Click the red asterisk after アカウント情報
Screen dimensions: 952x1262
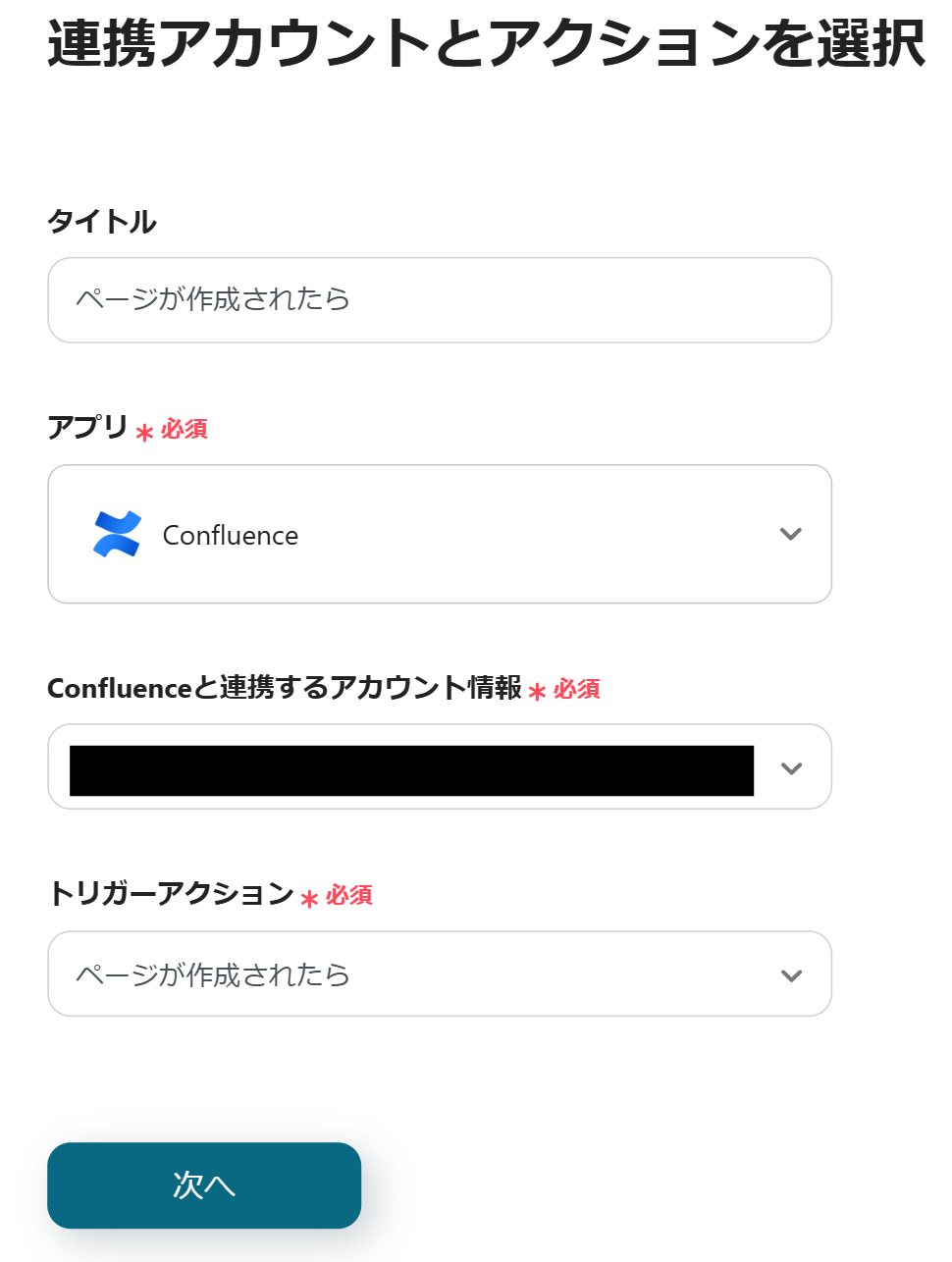537,693
